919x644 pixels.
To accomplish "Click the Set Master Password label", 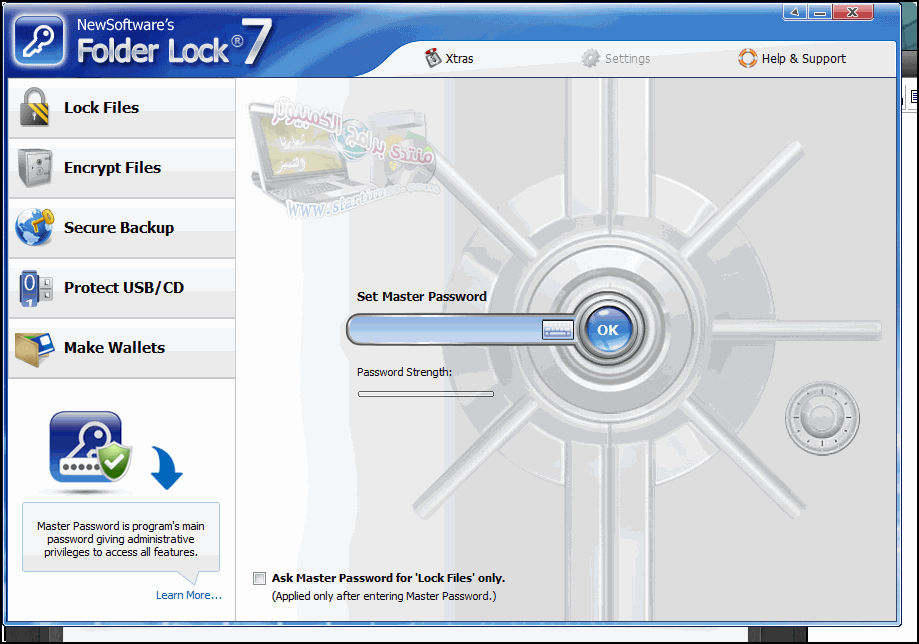I will coord(421,297).
